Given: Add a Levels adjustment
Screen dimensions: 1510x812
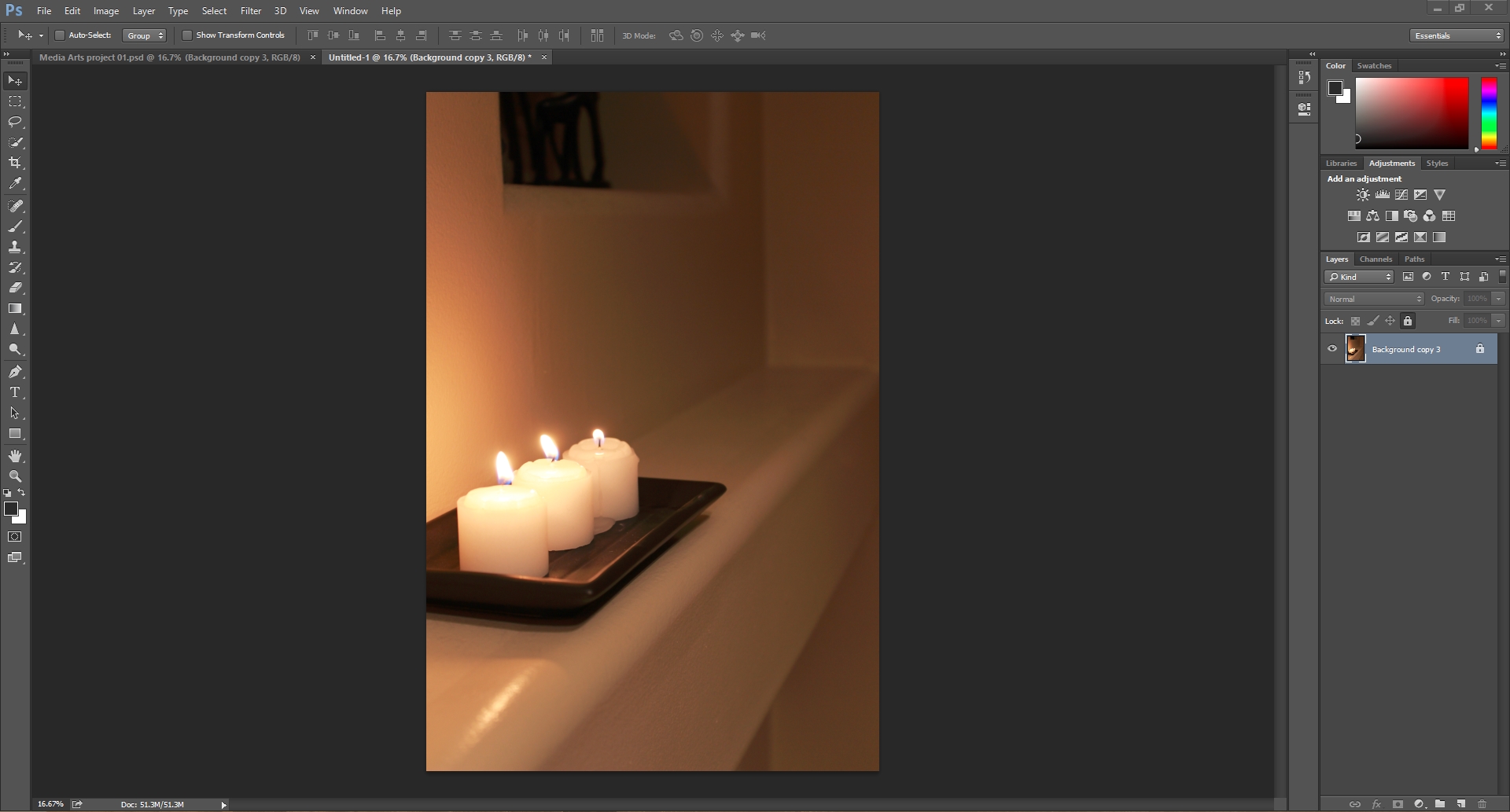Looking at the screenshot, I should pyautogui.click(x=1382, y=195).
